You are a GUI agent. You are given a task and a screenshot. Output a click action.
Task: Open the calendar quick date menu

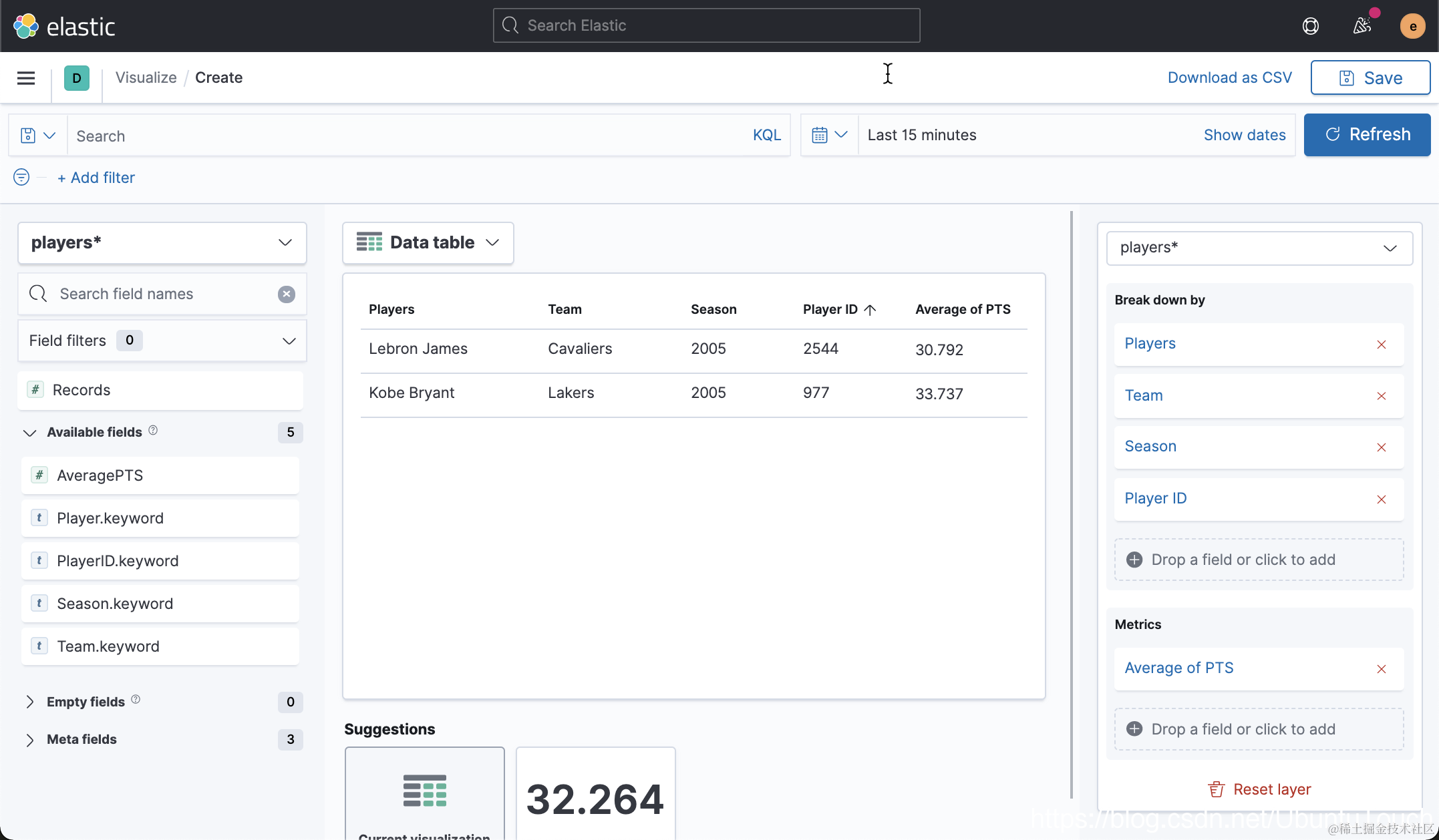[829, 135]
